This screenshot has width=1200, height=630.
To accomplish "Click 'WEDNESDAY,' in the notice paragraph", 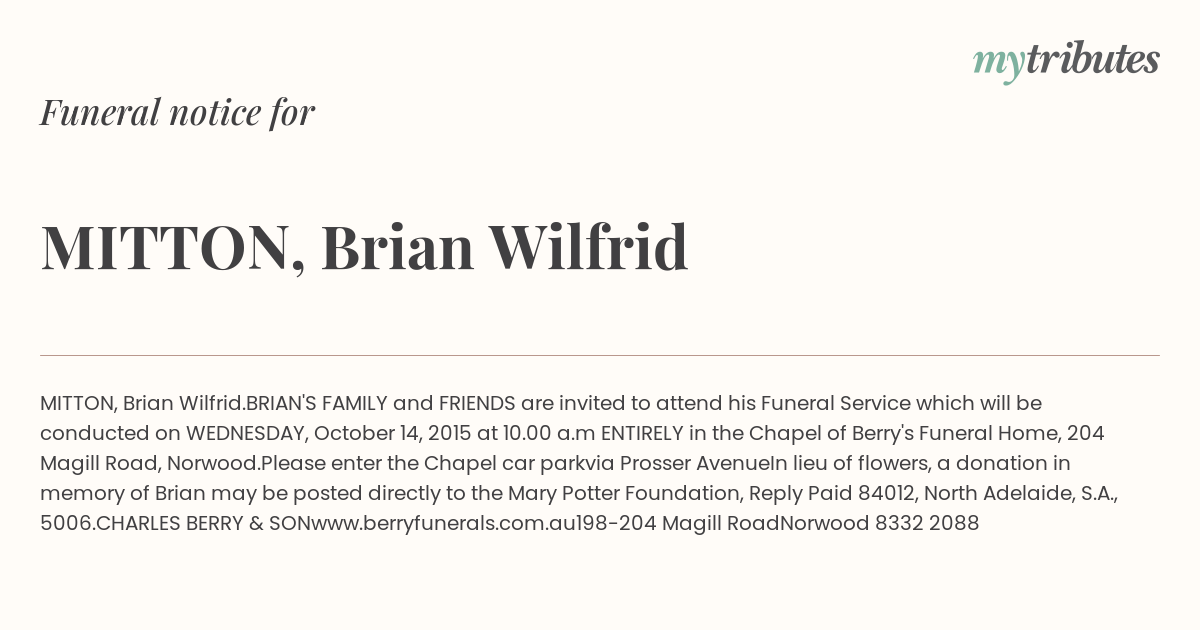I will 247,433.
